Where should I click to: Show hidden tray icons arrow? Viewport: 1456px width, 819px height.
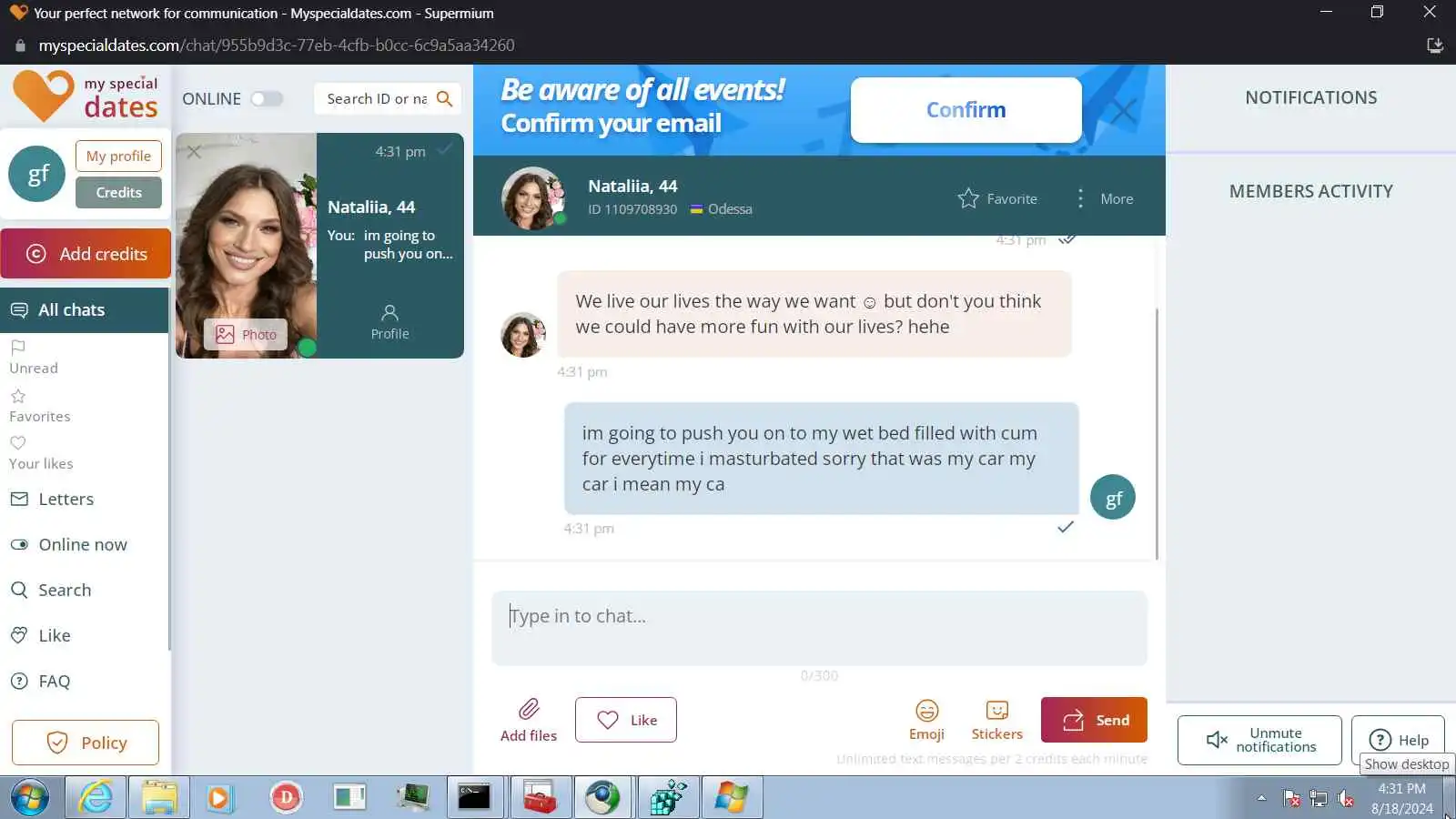pos(1261,798)
